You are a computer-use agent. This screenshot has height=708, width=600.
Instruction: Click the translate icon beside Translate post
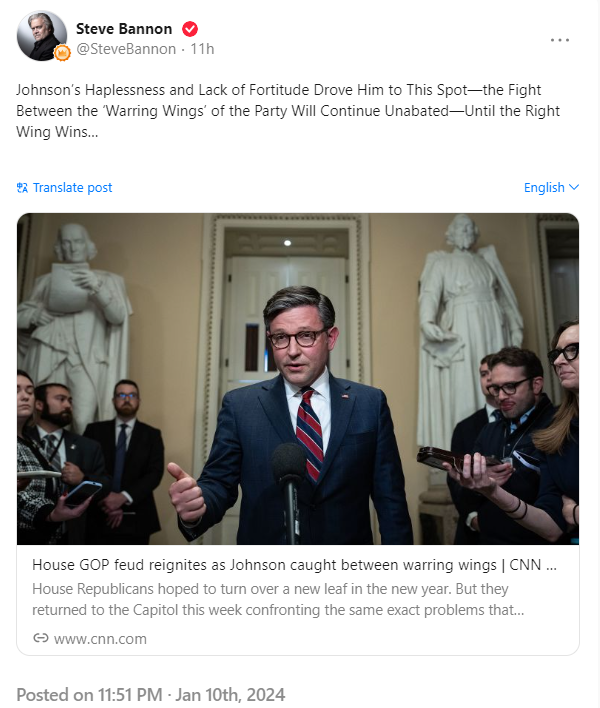click(x=22, y=187)
